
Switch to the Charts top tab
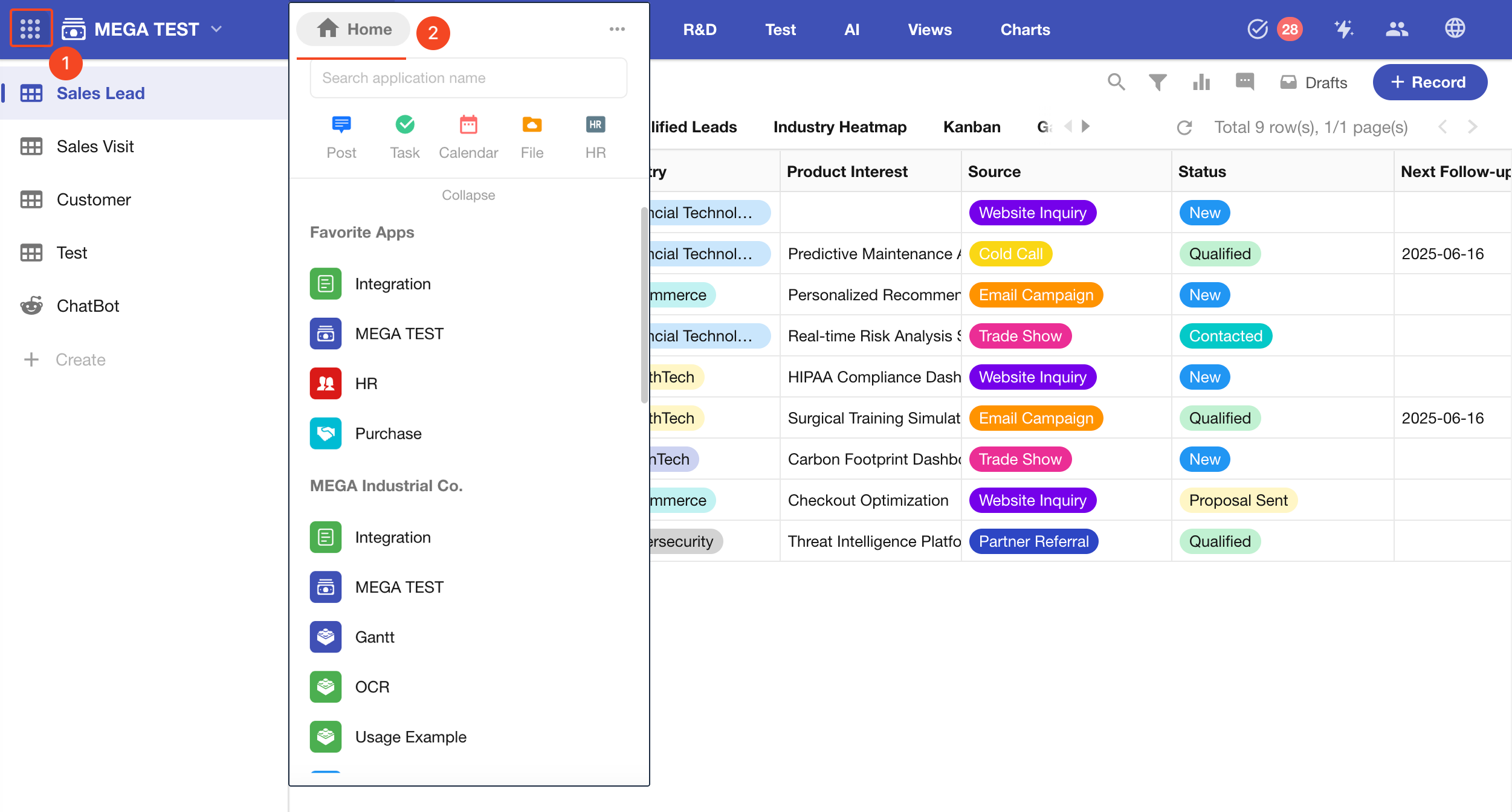point(1025,30)
